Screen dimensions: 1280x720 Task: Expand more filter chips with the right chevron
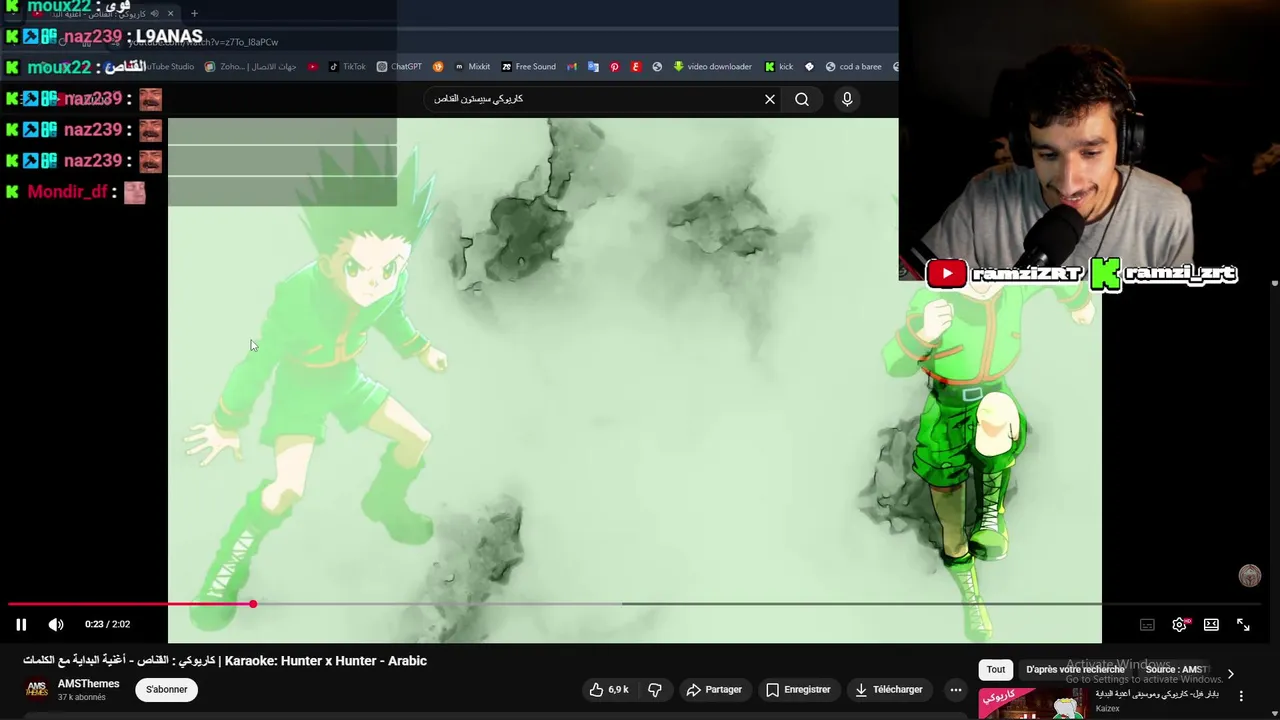pos(1230,673)
